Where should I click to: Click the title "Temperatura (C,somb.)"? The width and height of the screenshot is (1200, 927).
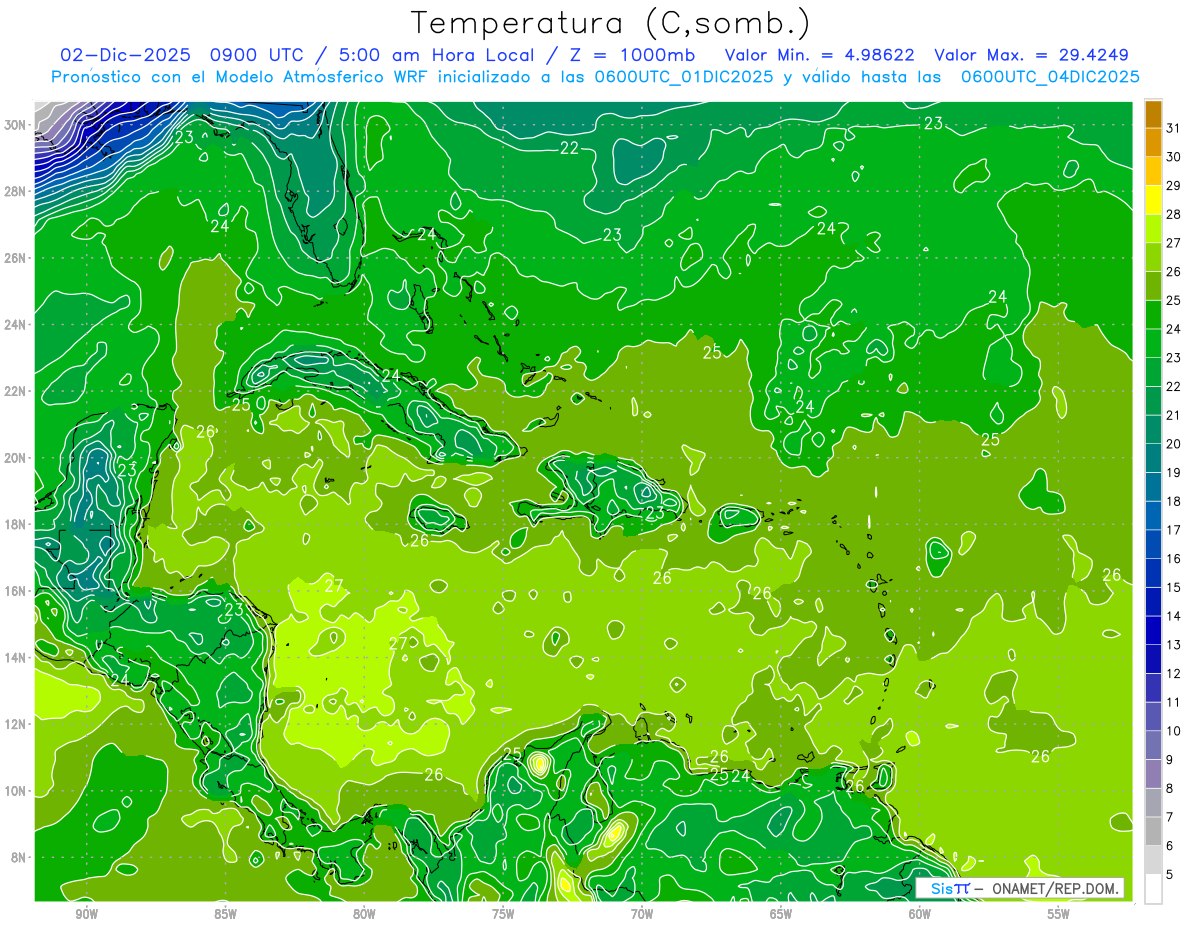[611, 23]
